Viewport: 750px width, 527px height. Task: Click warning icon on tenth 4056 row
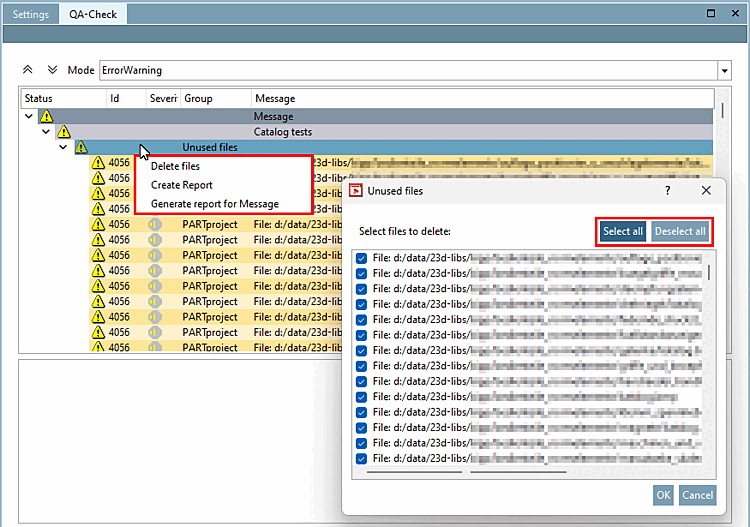(98, 301)
